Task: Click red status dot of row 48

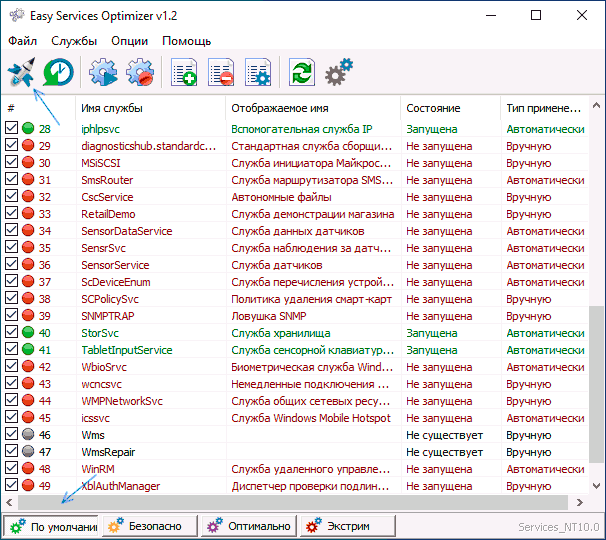Action: tap(28, 468)
